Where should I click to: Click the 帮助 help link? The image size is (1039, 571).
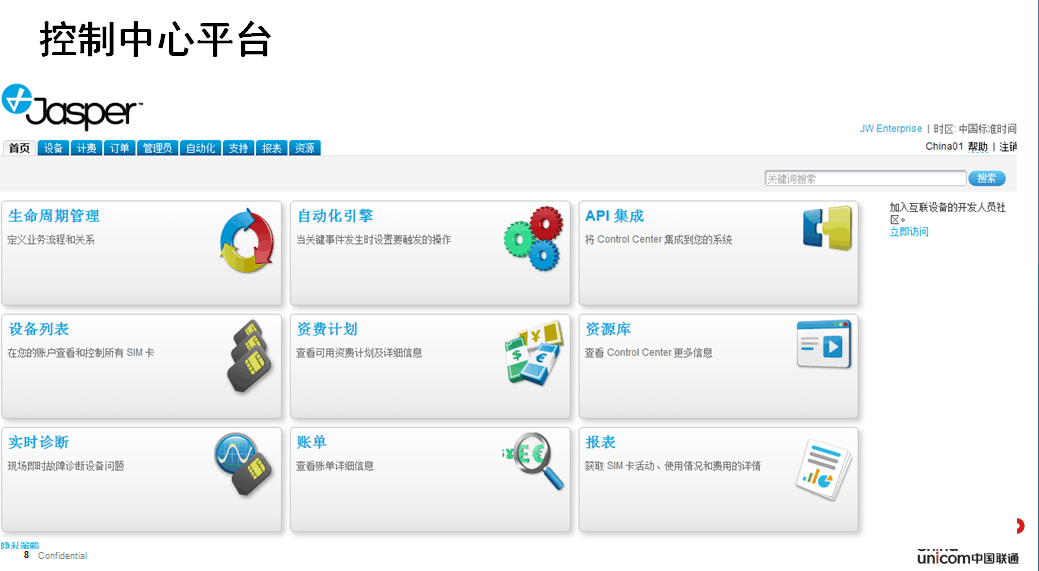(x=977, y=147)
